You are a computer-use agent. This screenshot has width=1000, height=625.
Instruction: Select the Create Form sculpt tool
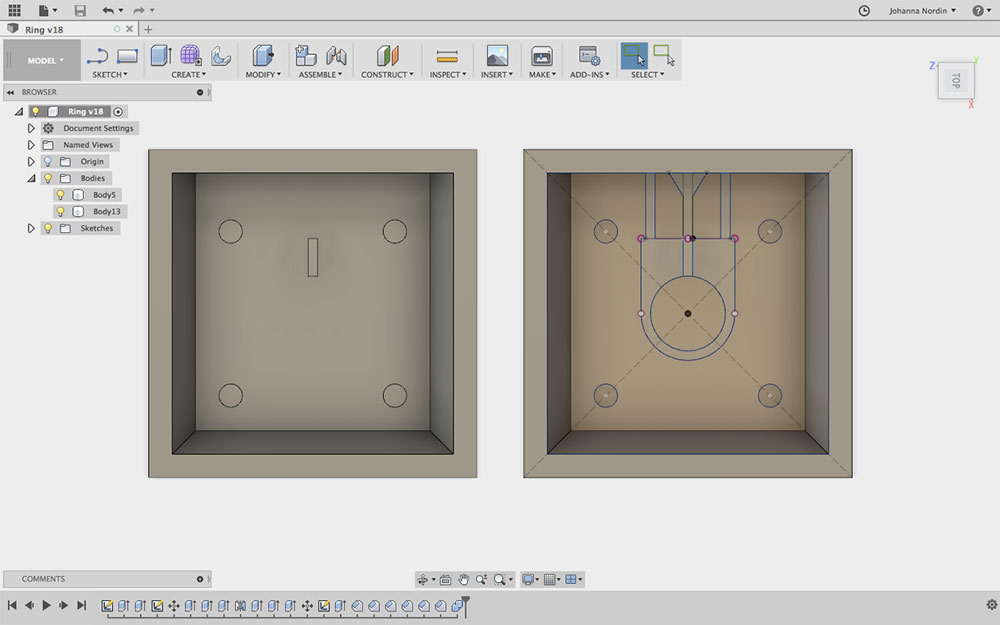pos(191,55)
